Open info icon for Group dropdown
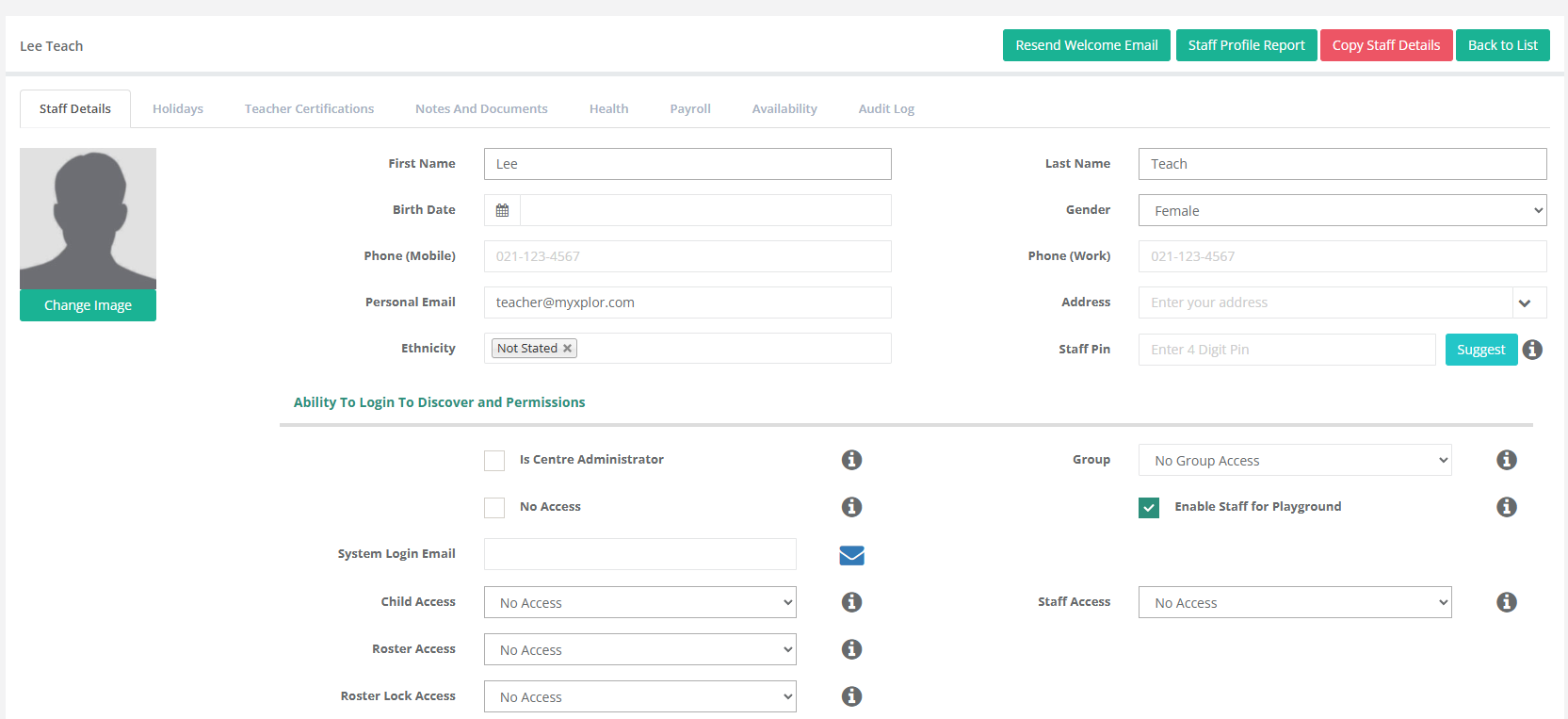Screen dimensions: 1568x719 click(1507, 460)
